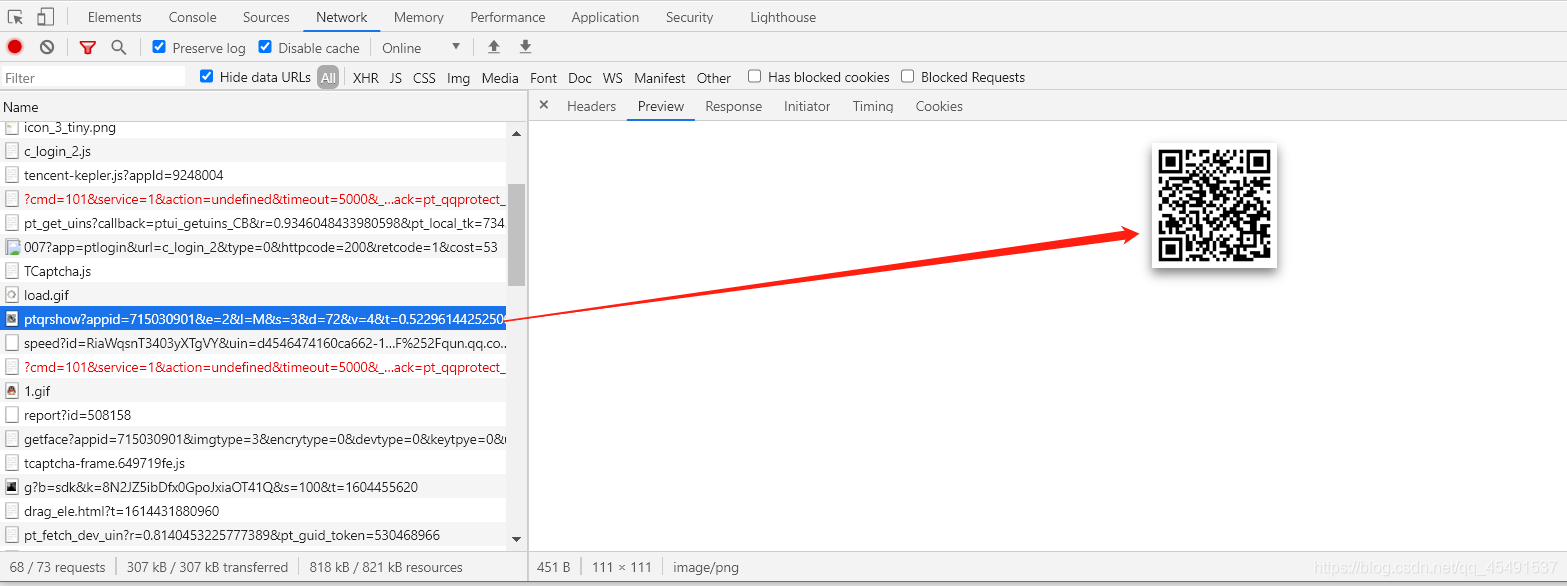
Task: Click the Name column header
Action: point(263,107)
